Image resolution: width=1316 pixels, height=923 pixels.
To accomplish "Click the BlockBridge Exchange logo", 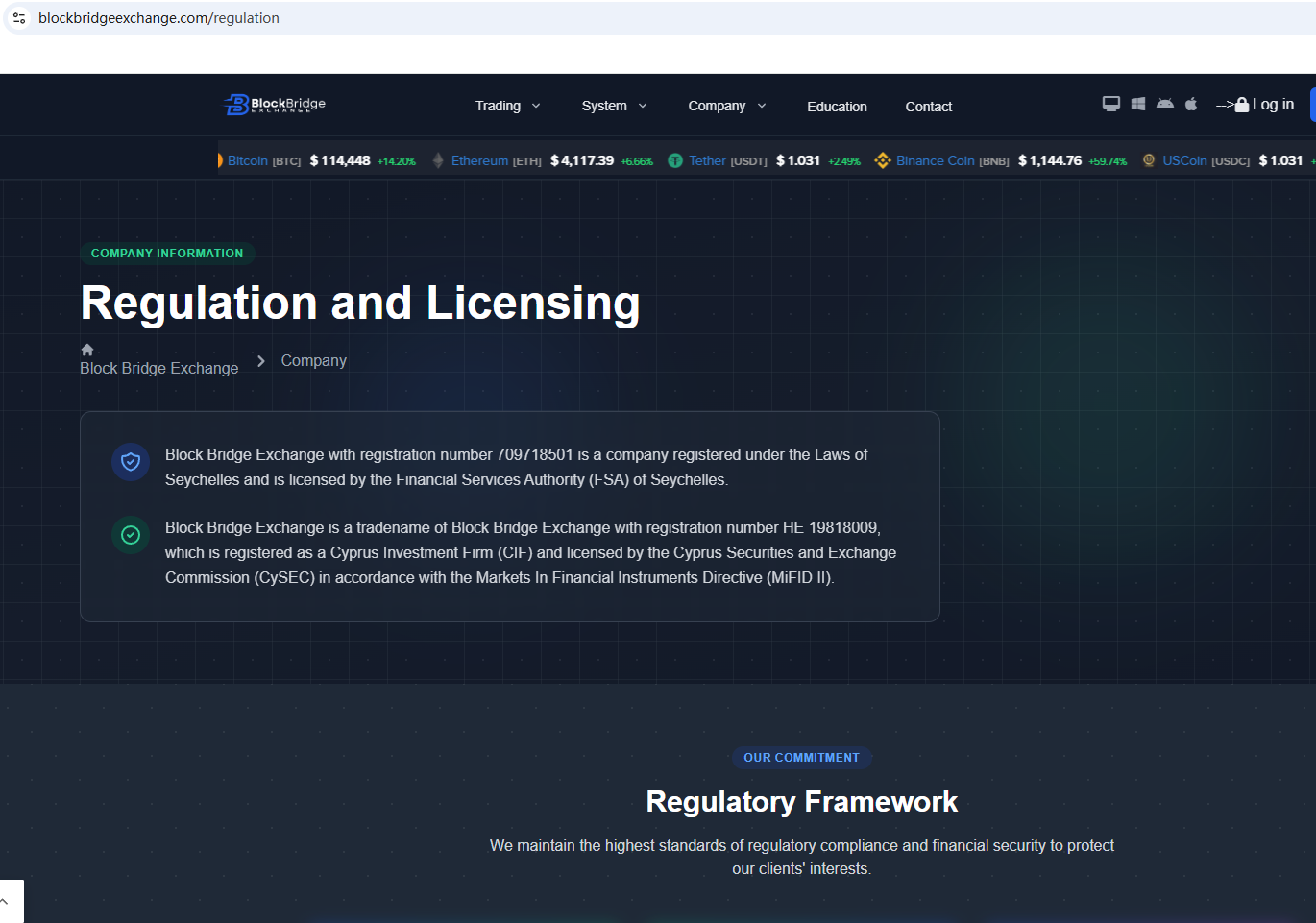I will pos(275,105).
